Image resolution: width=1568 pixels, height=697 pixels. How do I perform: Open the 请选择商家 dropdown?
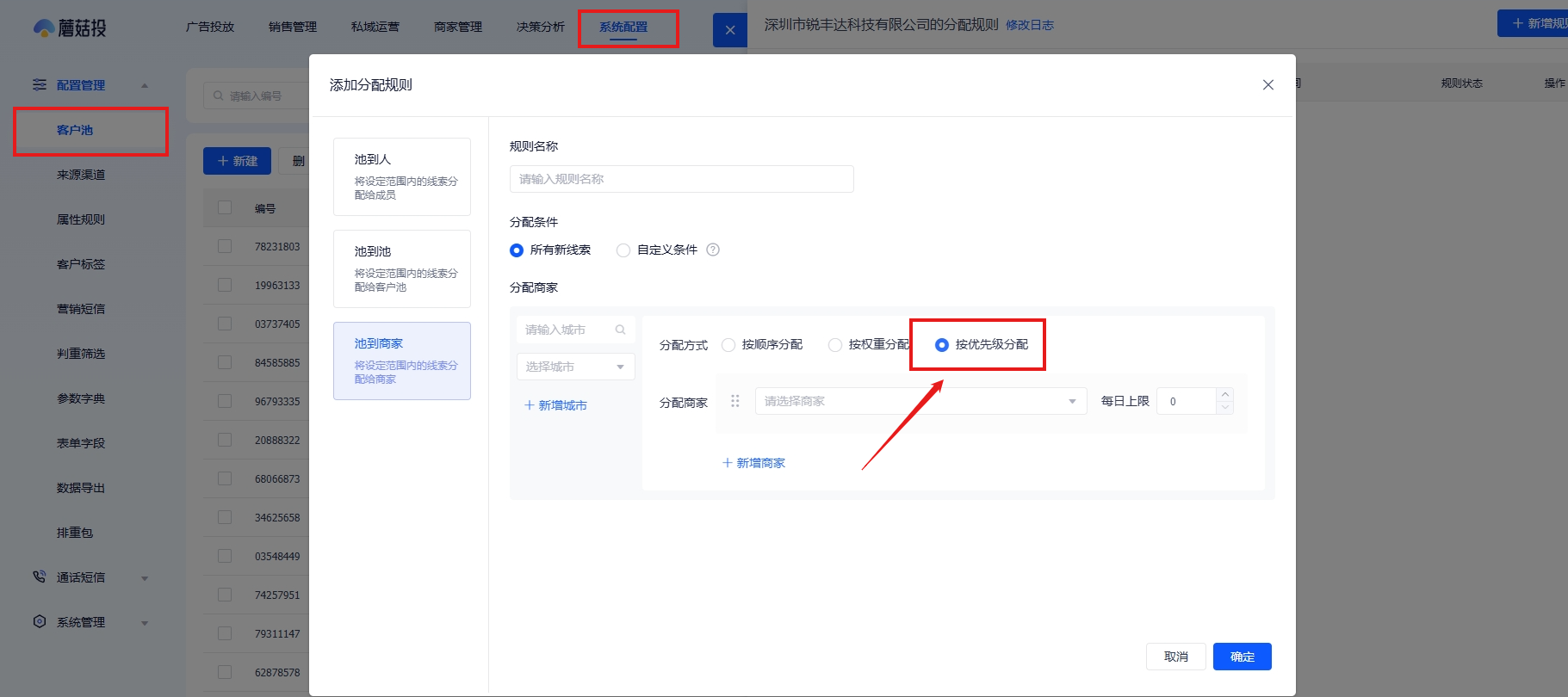(x=921, y=401)
